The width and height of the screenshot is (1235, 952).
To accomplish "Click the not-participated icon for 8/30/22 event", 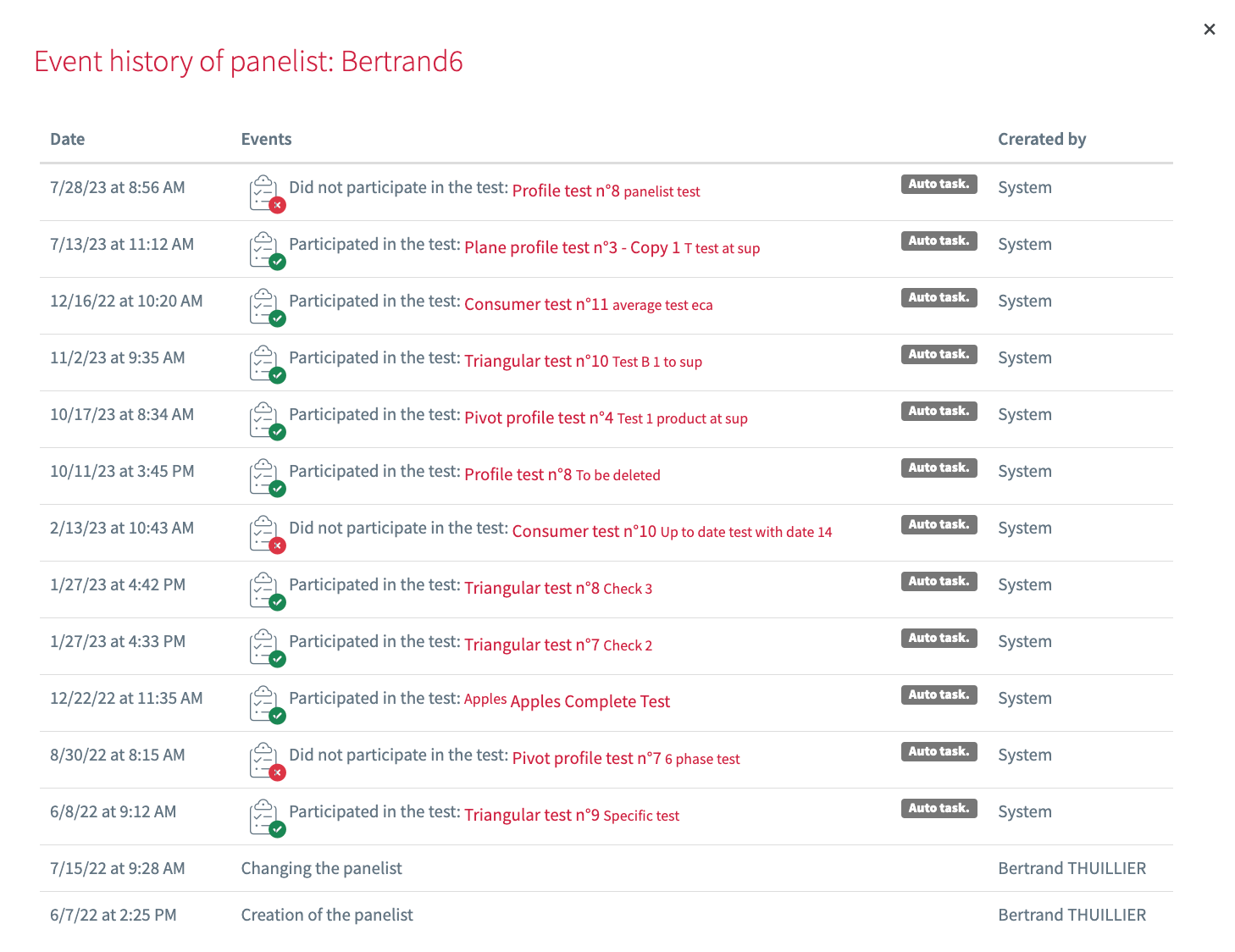I will 266,761.
